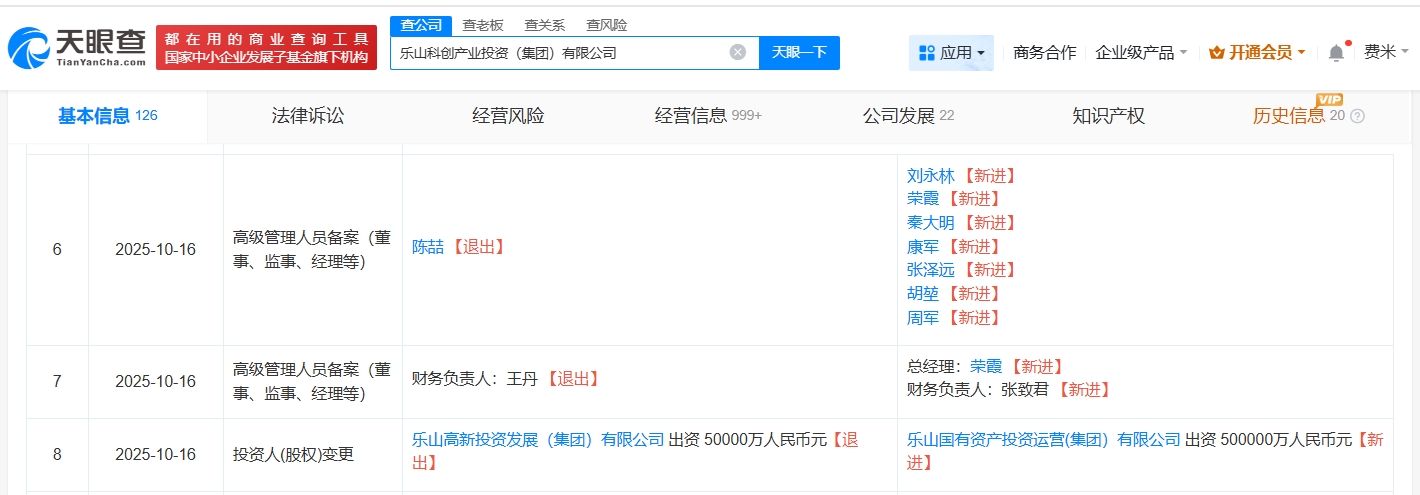Select the 查关系 search tab
The height and width of the screenshot is (495, 1420).
click(544, 25)
